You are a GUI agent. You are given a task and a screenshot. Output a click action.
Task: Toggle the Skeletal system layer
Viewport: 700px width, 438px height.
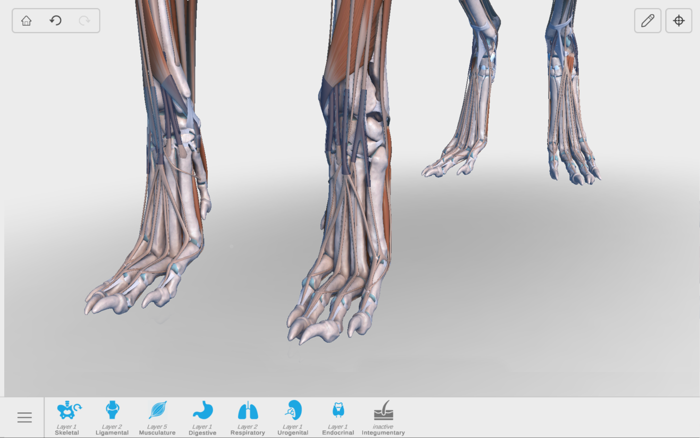point(67,417)
